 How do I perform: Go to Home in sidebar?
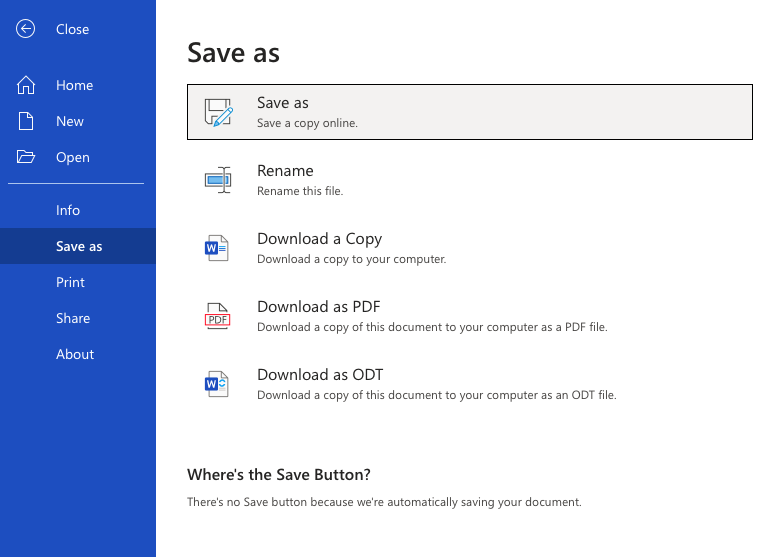tap(74, 85)
